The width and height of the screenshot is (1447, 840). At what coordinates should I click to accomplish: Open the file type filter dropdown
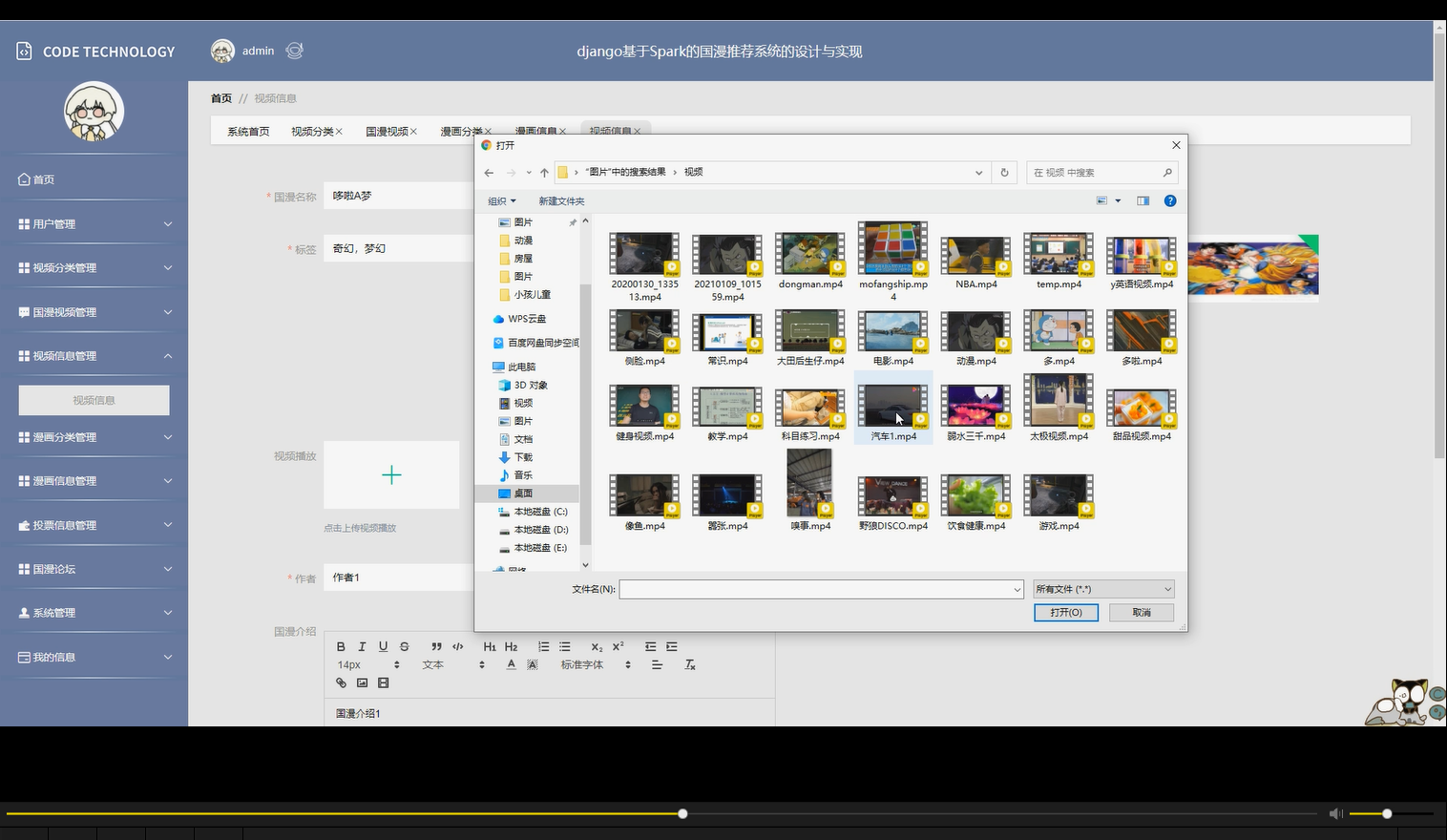1103,589
